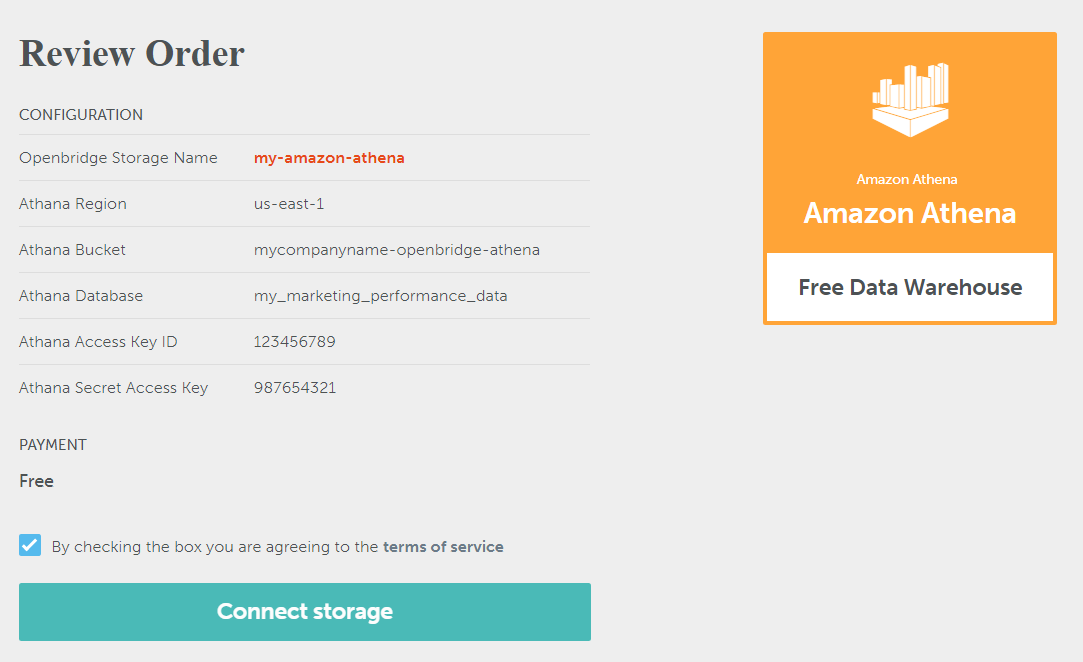Uncheck the terms of service agreement checkbox
Screen dimensions: 1083x662
point(29,544)
